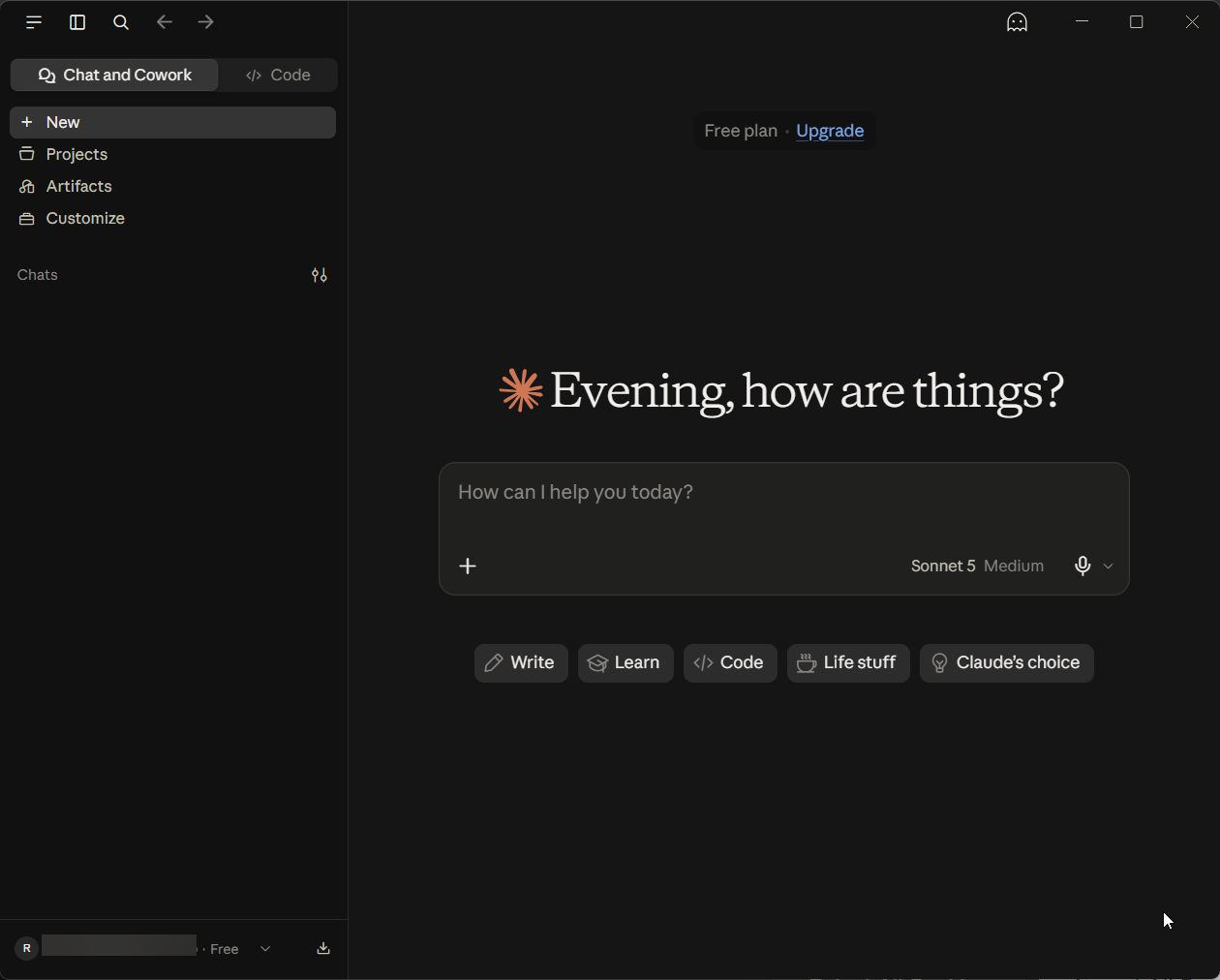The image size is (1220, 980).
Task: Open Projects in sidebar
Action: click(x=172, y=154)
